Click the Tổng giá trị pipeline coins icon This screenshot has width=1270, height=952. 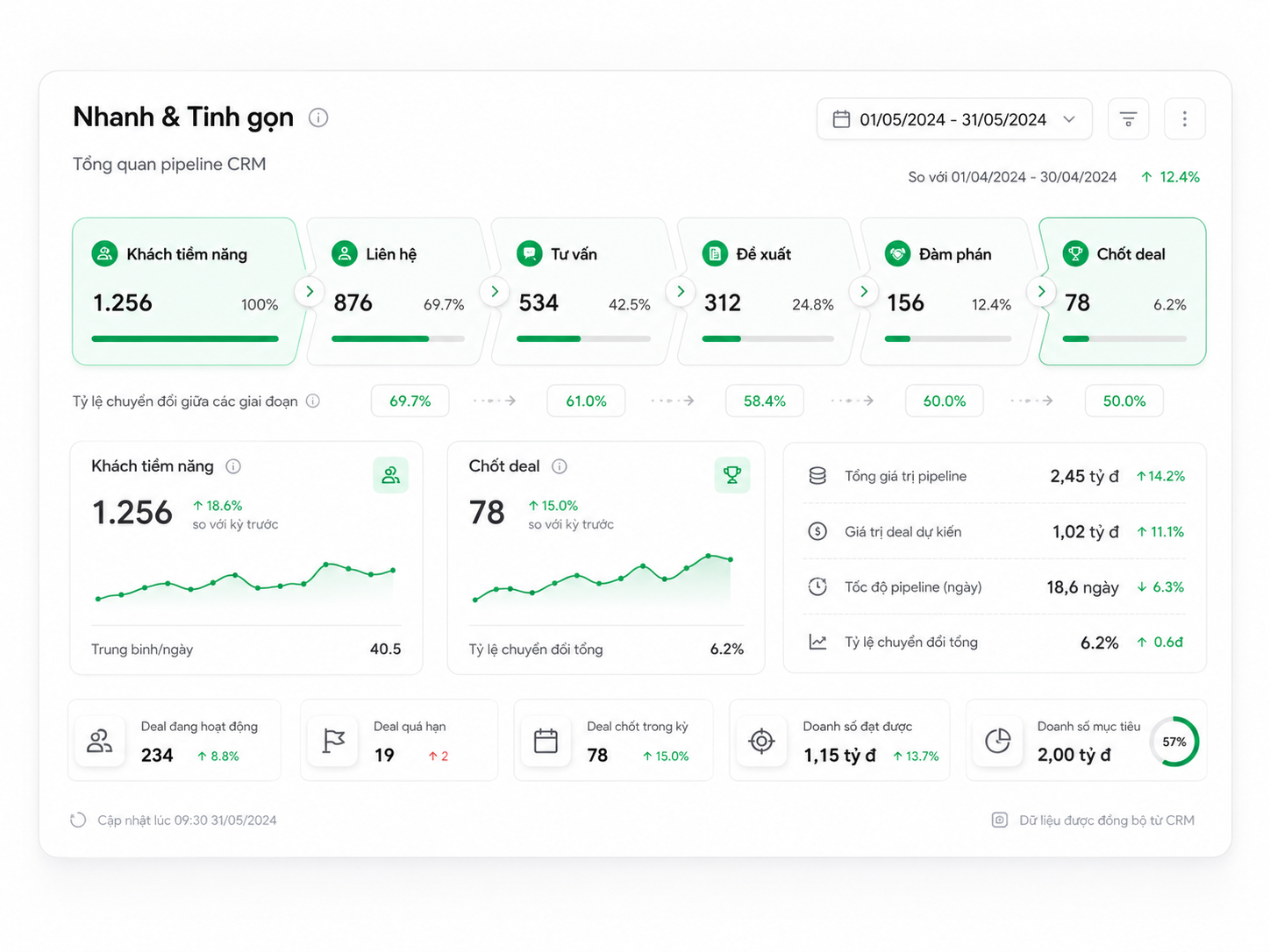817,476
